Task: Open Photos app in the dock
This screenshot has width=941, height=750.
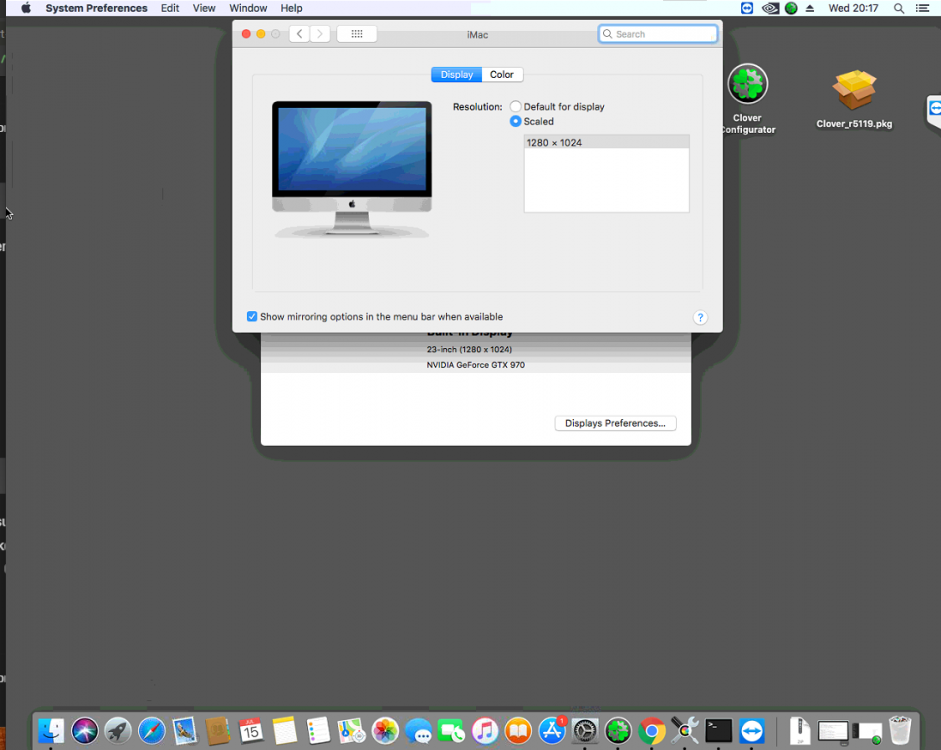Action: coord(385,731)
